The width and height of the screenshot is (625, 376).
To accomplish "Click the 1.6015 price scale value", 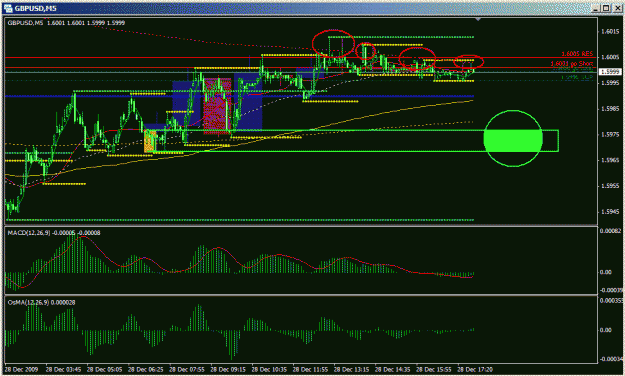I will click(x=610, y=31).
